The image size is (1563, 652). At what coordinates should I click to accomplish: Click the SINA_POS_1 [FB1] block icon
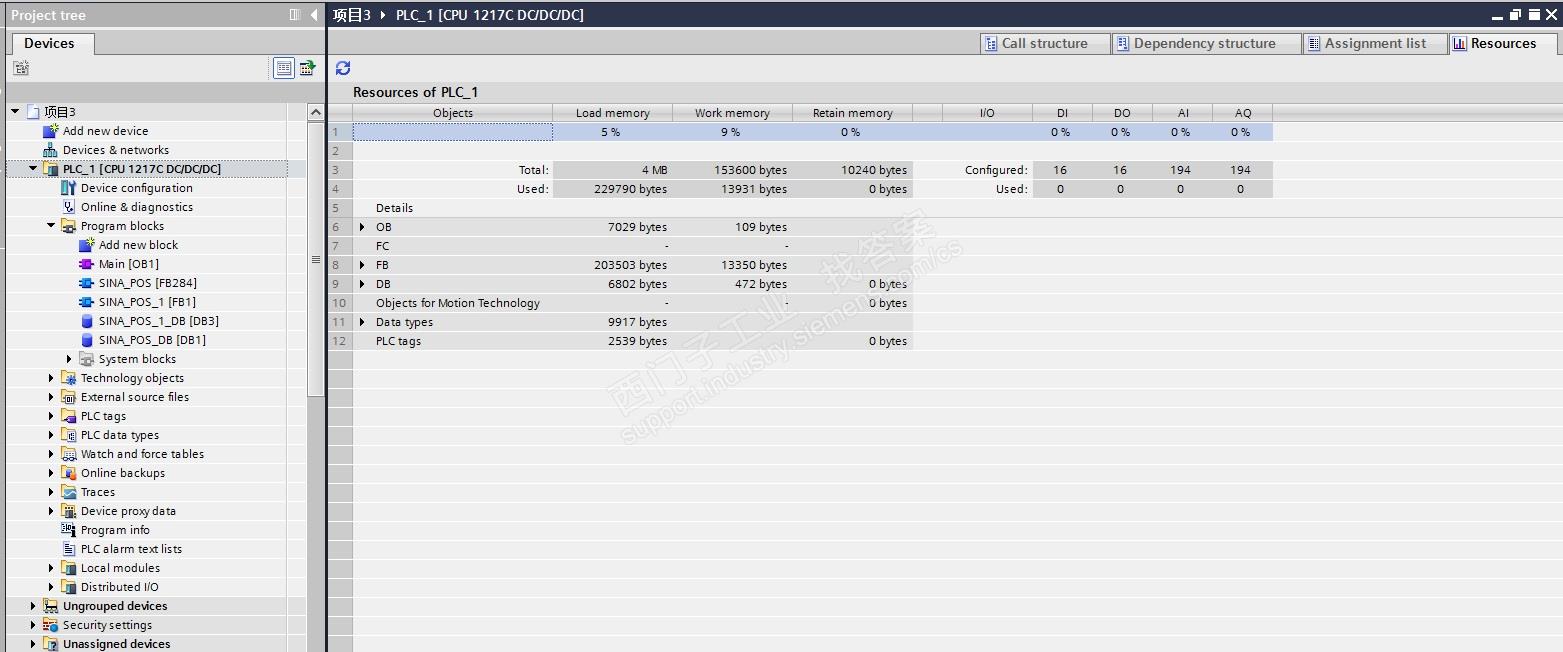[x=87, y=302]
